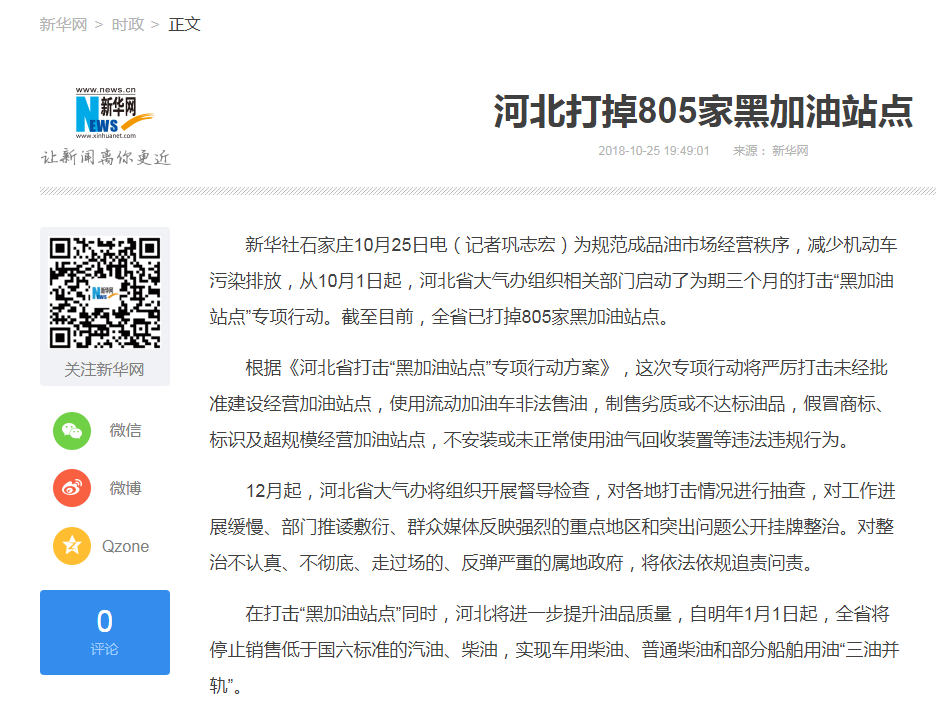Open the blue 0 评论 comments box

tap(104, 632)
